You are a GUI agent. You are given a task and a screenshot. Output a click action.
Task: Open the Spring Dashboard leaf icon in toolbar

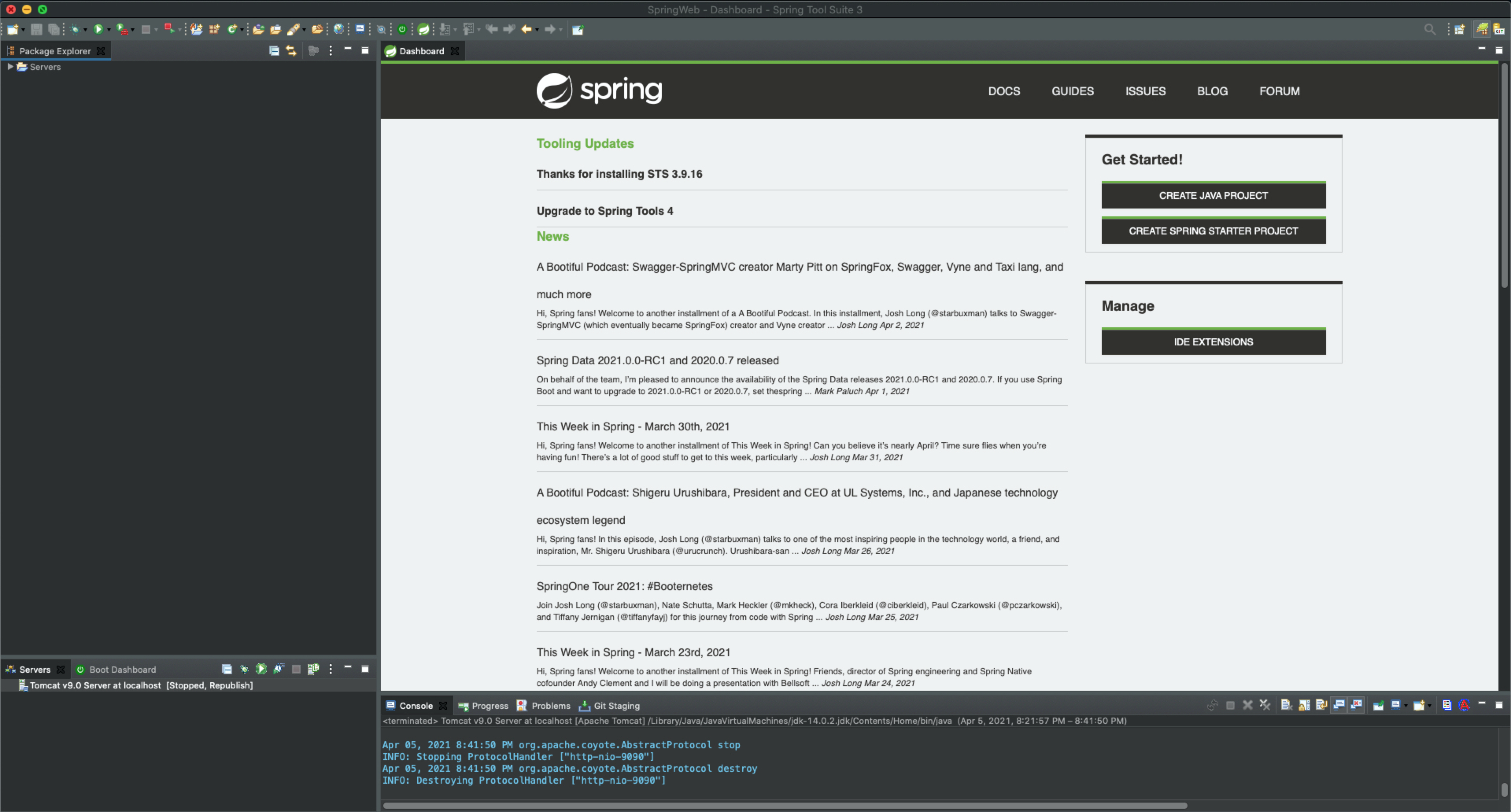pos(423,30)
